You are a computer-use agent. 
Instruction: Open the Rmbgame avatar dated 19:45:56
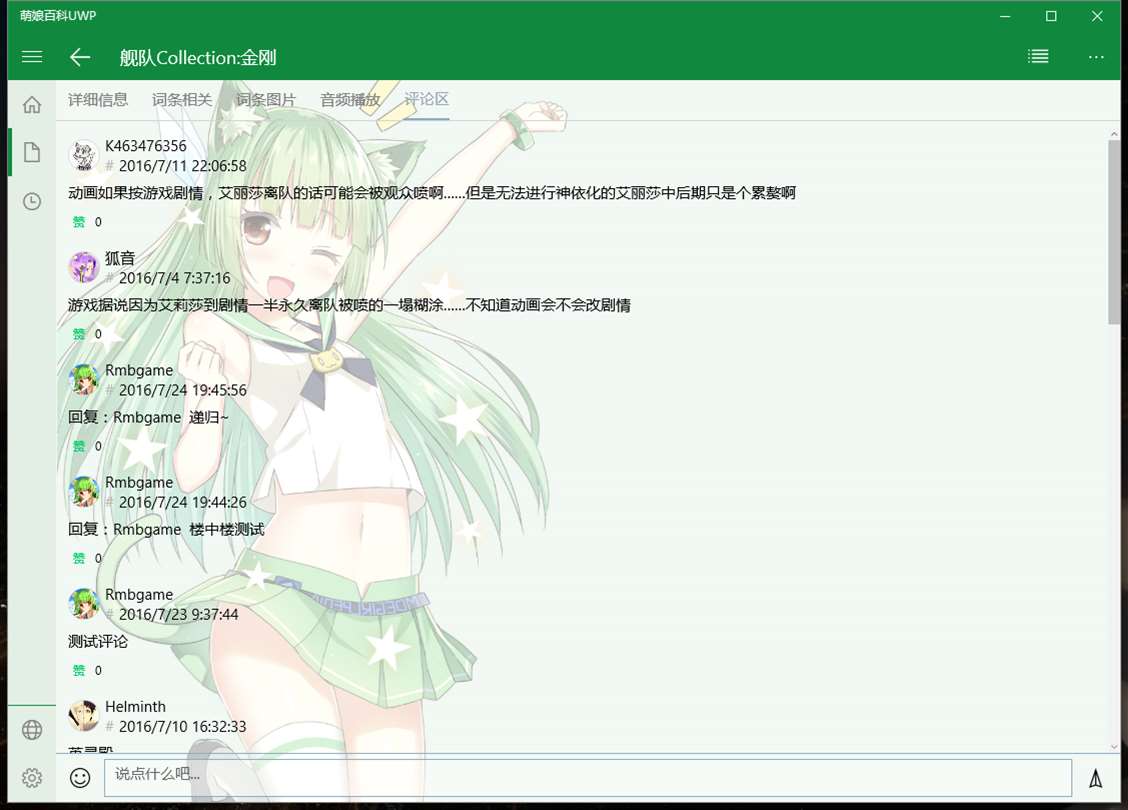coord(83,380)
